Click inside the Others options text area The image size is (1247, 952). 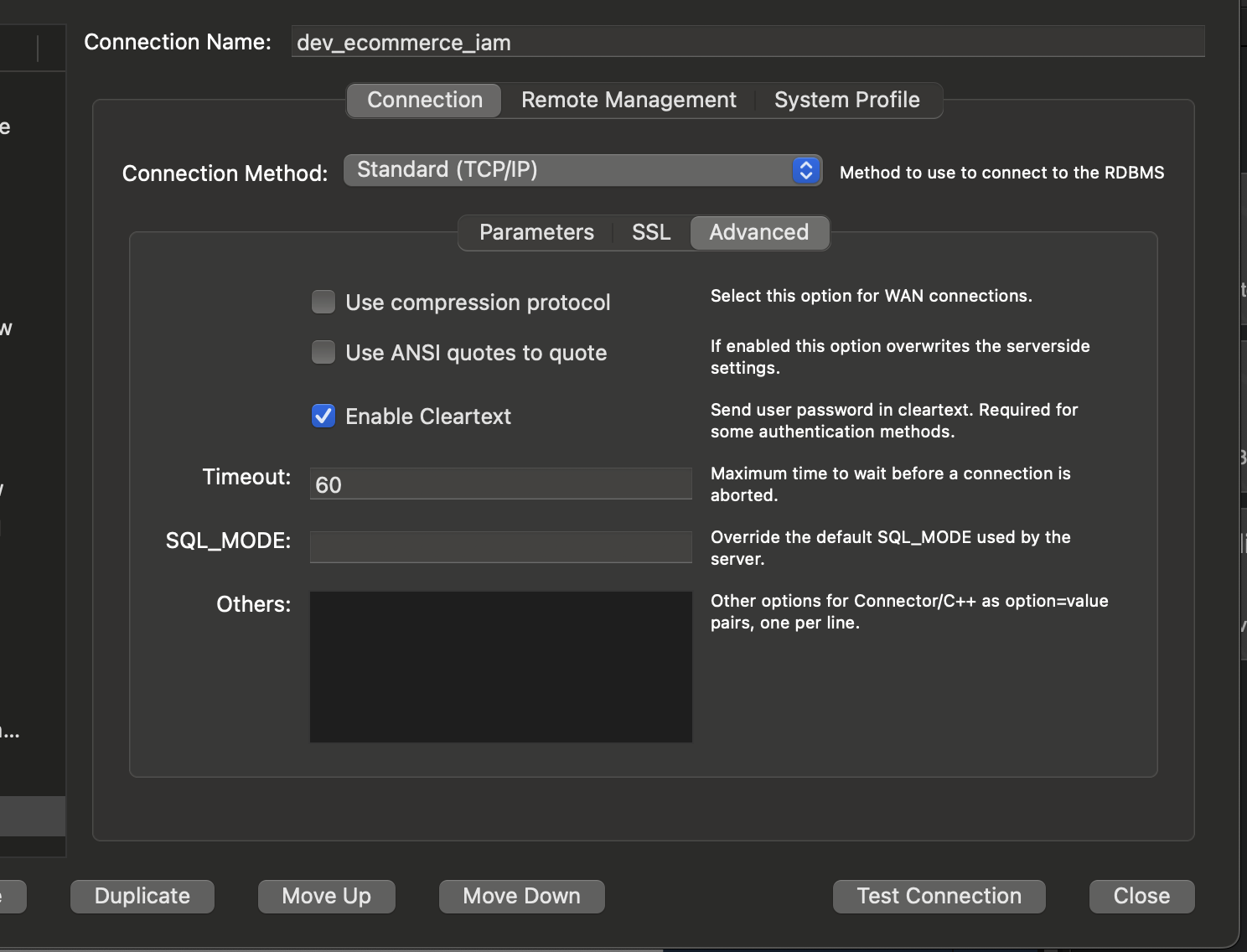[500, 666]
